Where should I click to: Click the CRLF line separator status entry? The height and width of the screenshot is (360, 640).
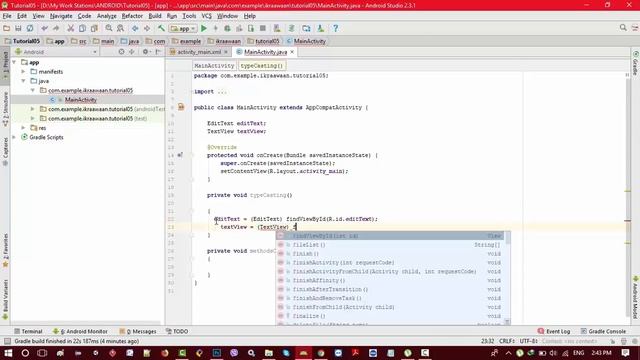pos(506,341)
